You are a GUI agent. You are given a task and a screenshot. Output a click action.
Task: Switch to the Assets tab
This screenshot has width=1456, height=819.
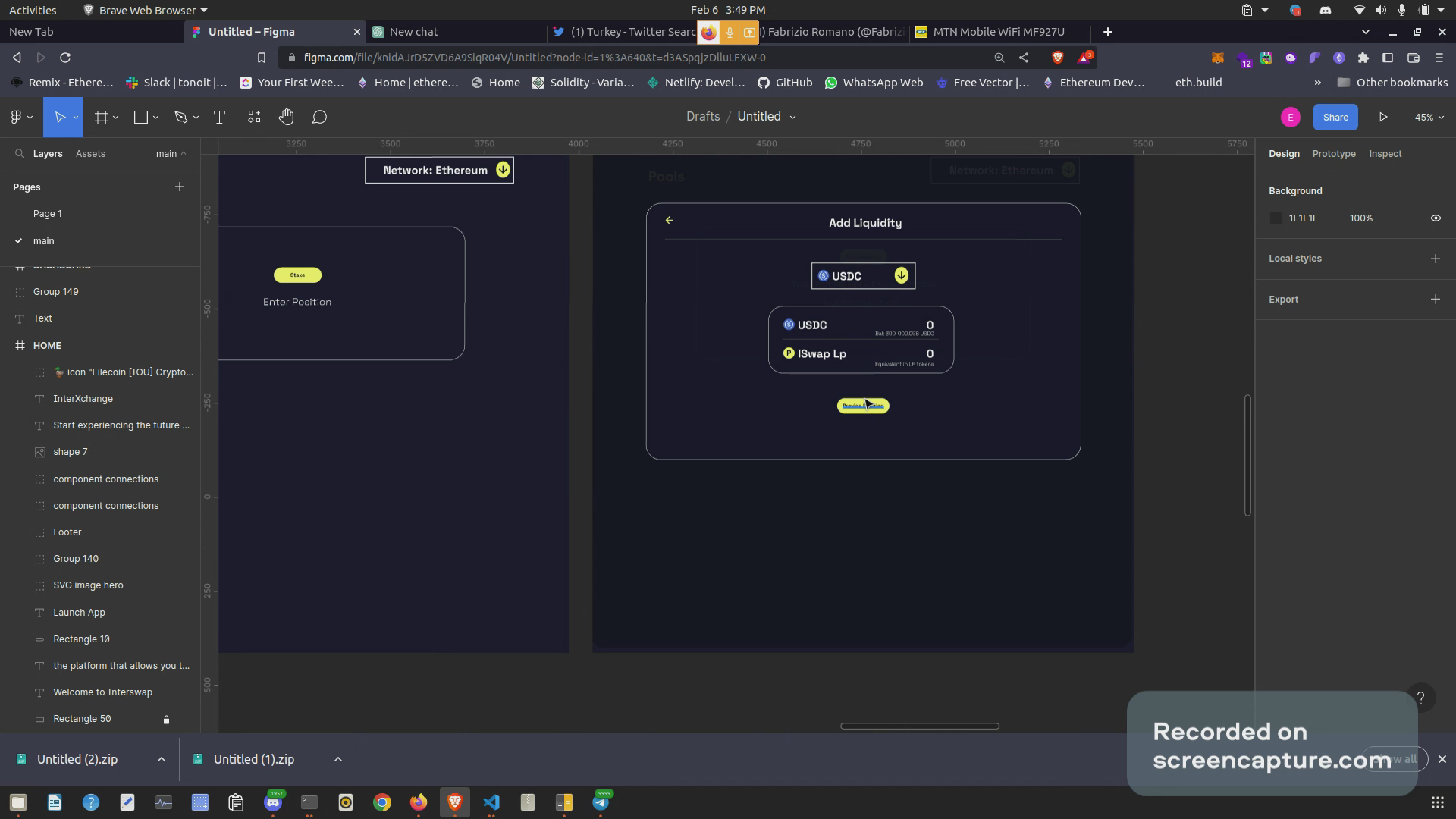90,154
